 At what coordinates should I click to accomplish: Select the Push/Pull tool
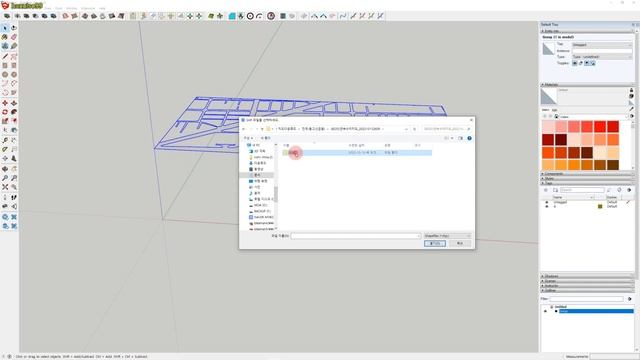coord(14,103)
